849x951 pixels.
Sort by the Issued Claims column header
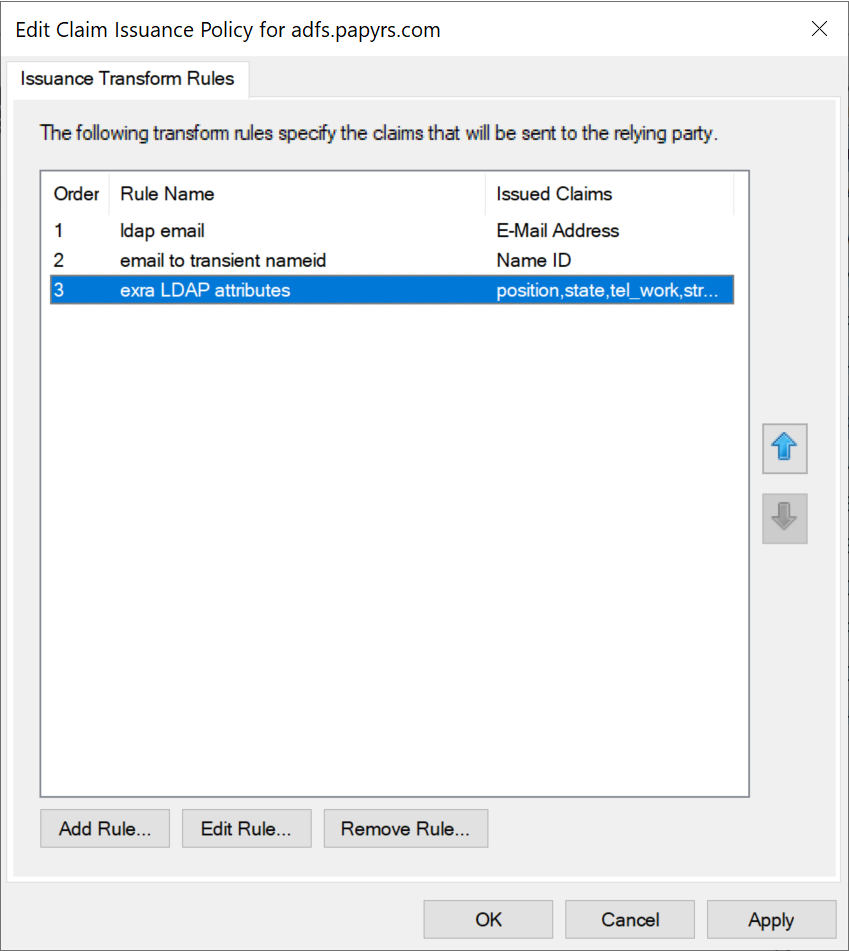[x=554, y=194]
